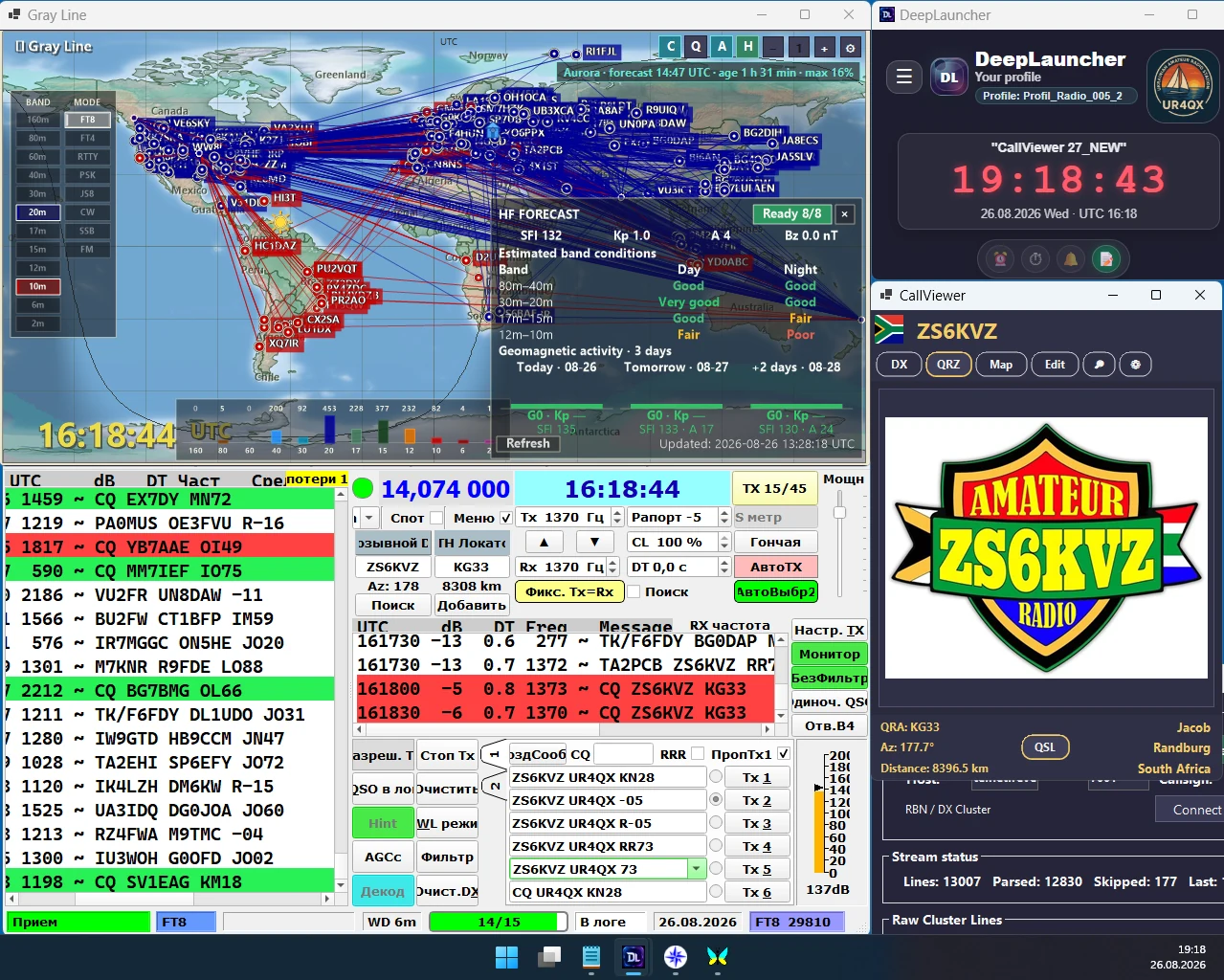Adjust the Tx 1370 Гц spinner arrows

617,518
